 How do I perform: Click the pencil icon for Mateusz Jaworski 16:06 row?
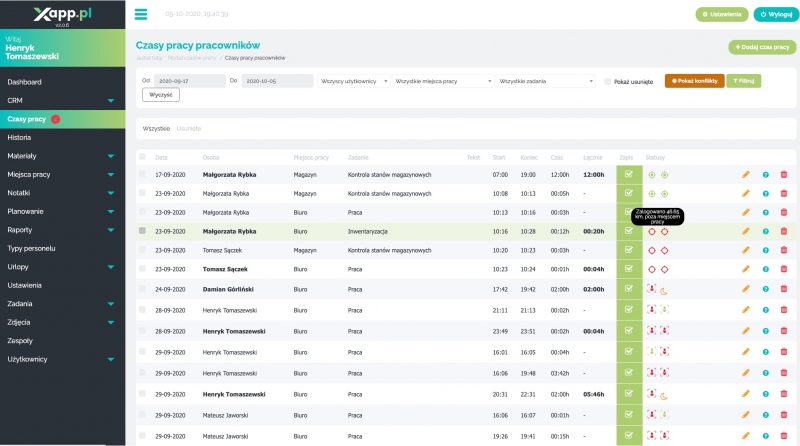[x=745, y=415]
